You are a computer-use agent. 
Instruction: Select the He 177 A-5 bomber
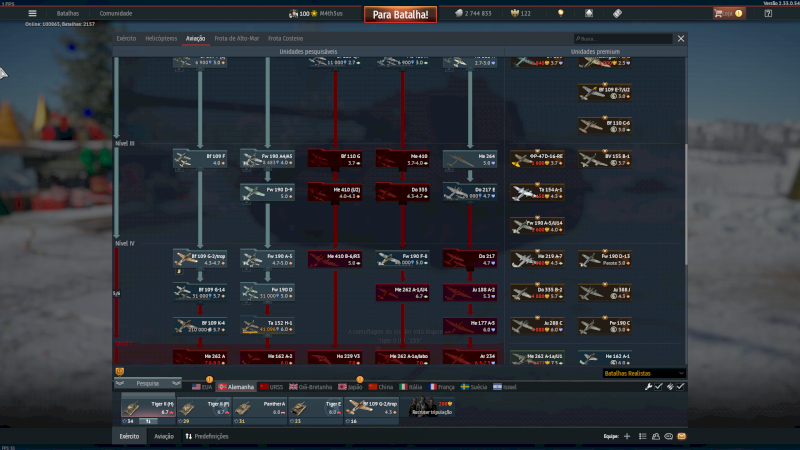(470, 326)
